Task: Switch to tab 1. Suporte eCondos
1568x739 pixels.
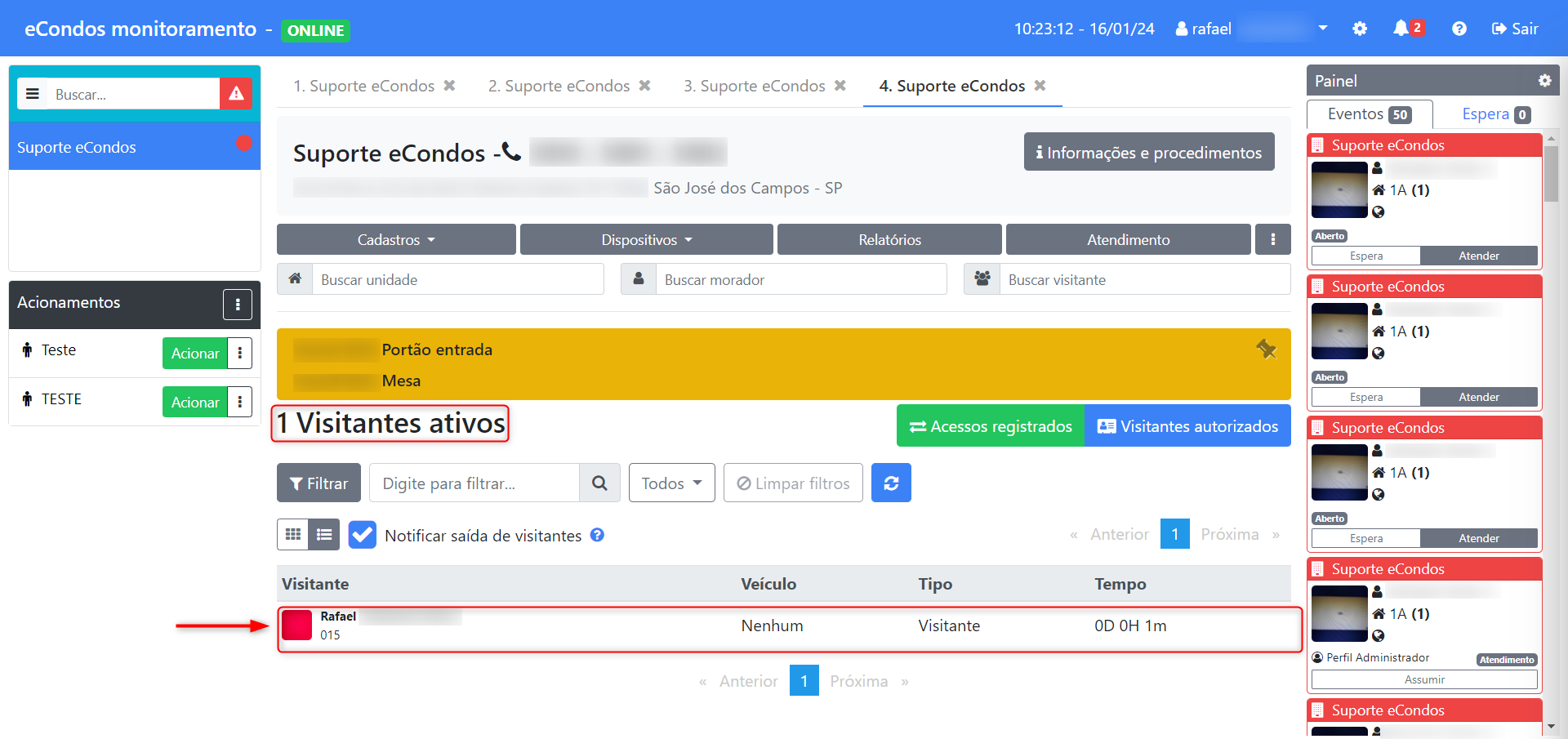Action: point(364,86)
